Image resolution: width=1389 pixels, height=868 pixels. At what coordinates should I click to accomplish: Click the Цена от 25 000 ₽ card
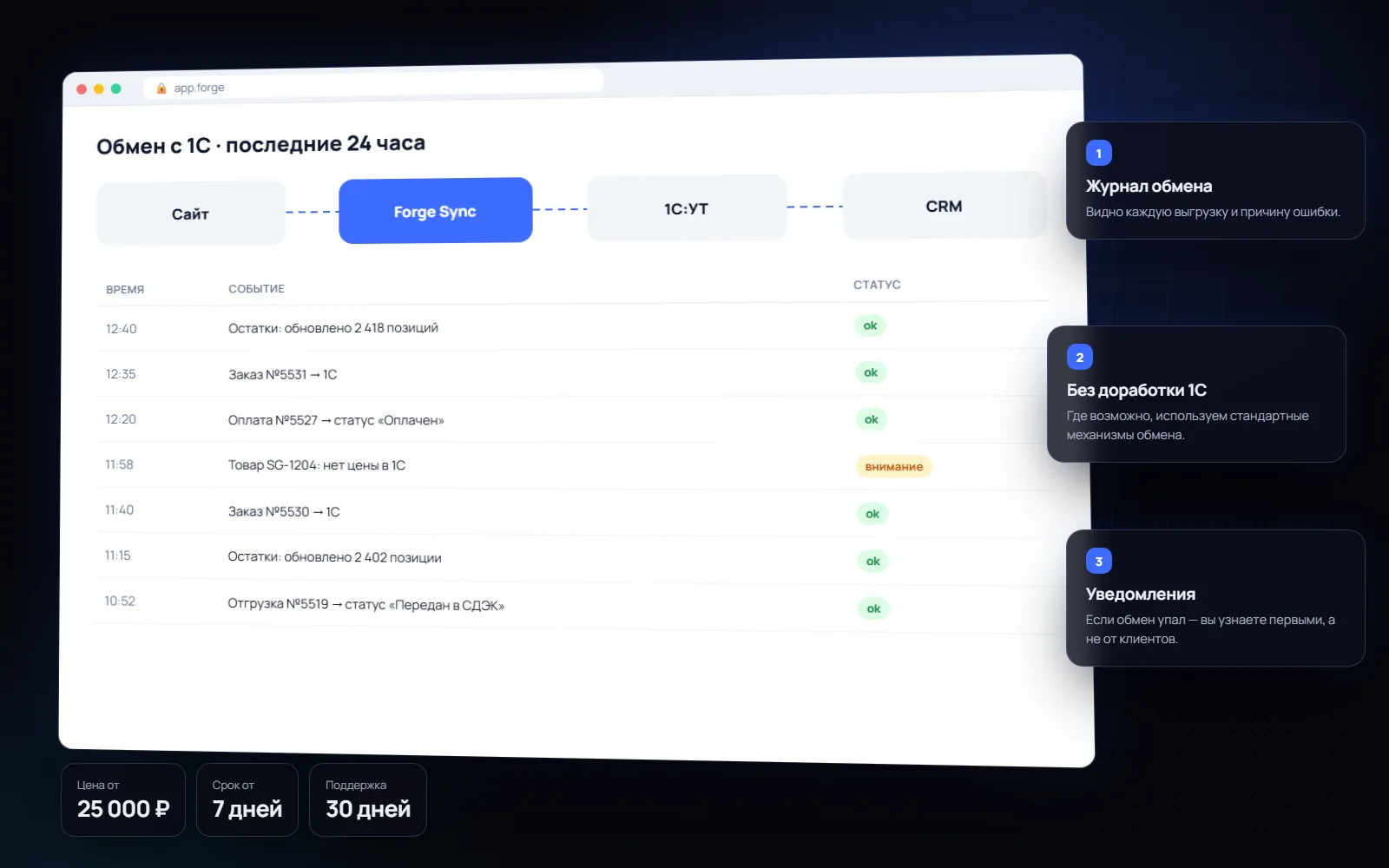(x=123, y=799)
